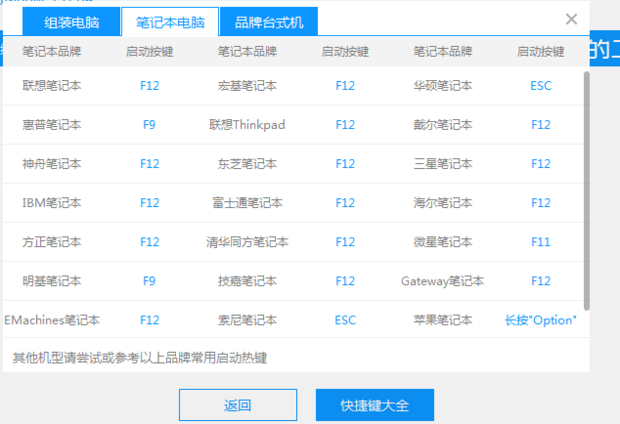
Task: Click the F12 key for 技嘉笔记本
Action: (x=345, y=281)
